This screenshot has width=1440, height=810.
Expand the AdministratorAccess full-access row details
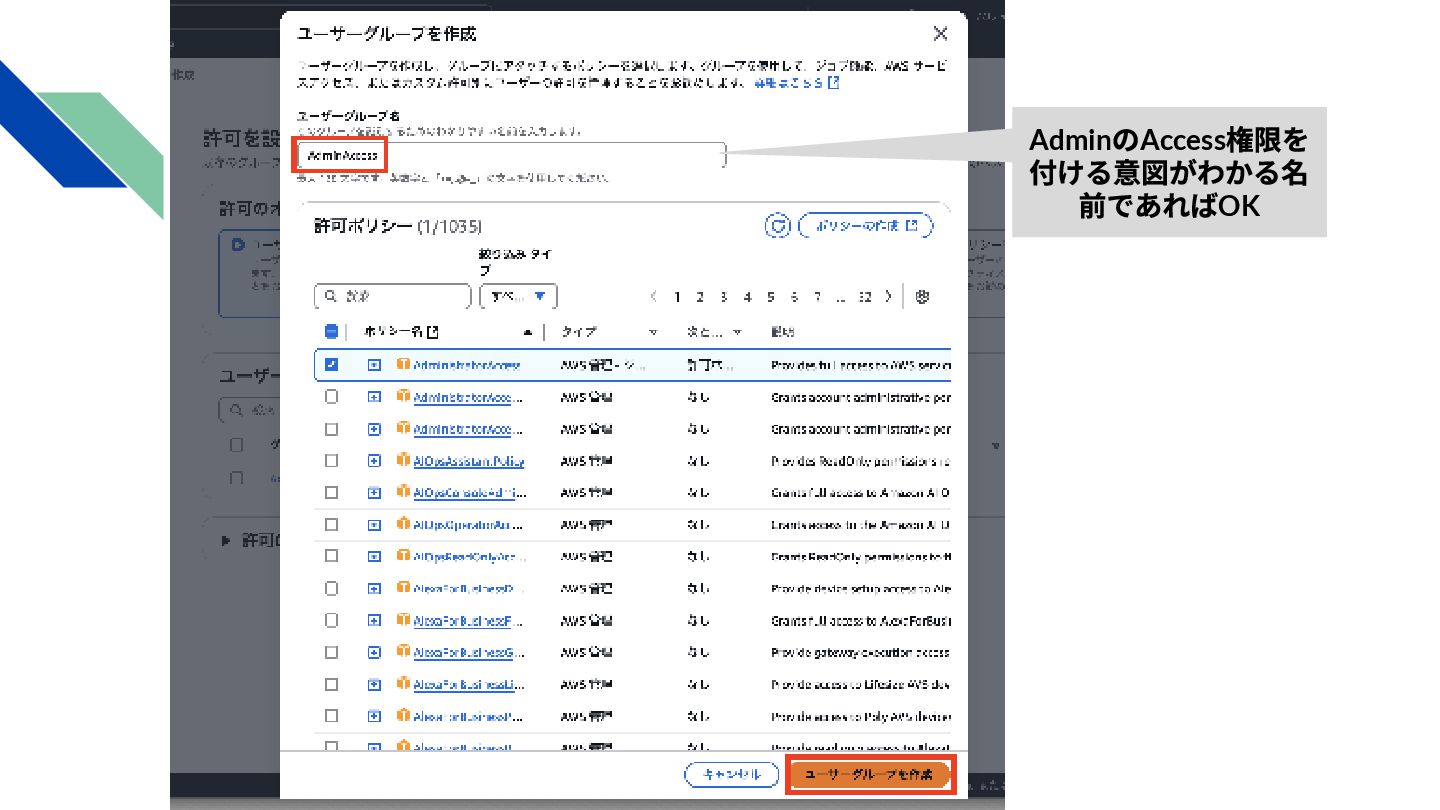374,365
